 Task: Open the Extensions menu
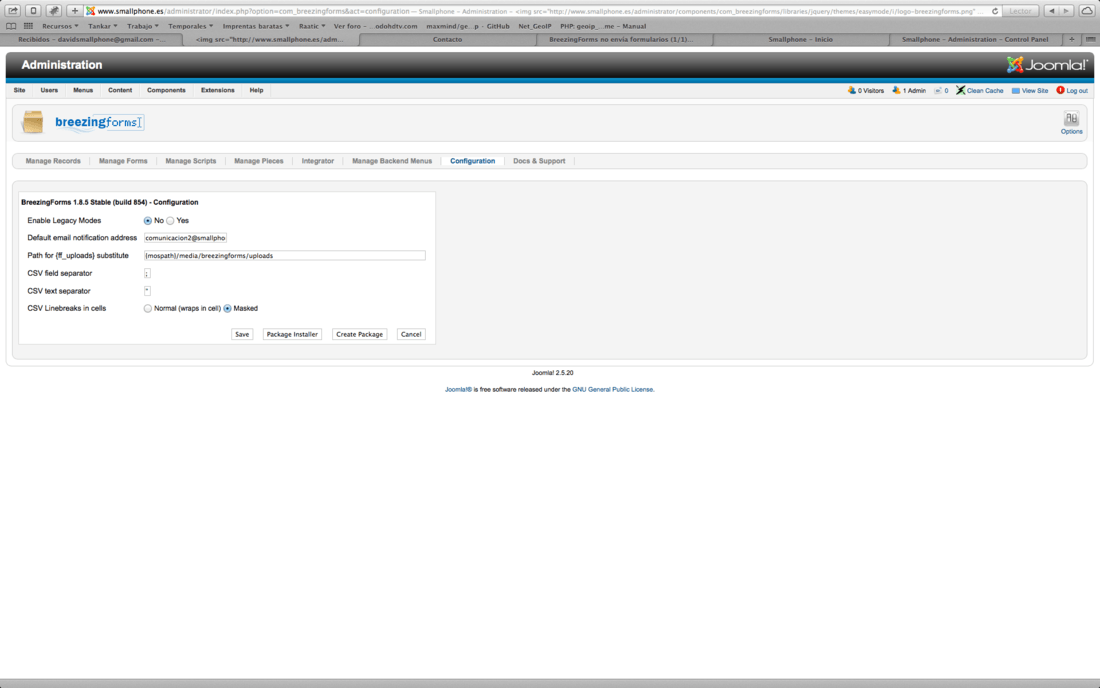[x=217, y=90]
